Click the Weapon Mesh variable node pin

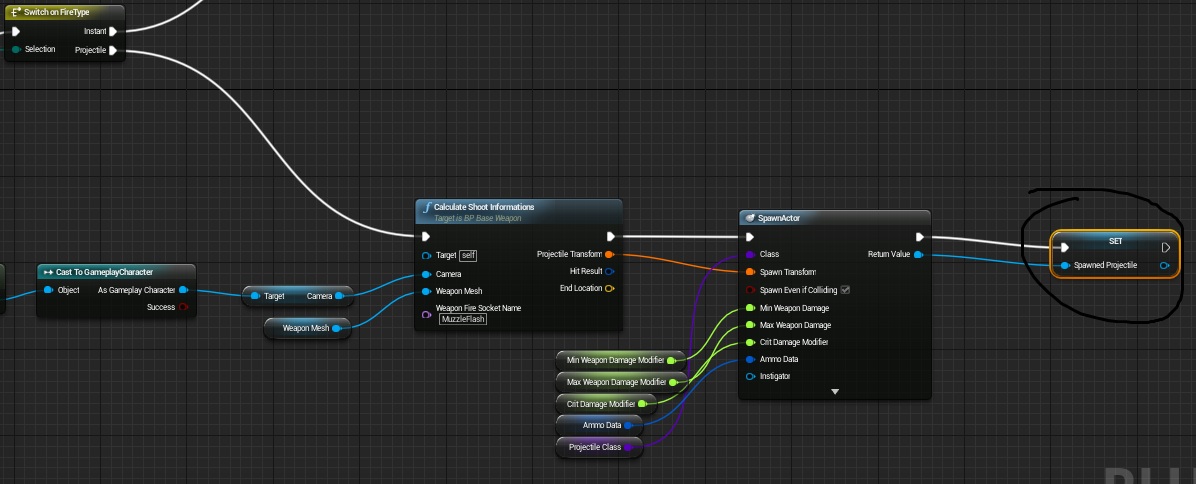click(336, 329)
